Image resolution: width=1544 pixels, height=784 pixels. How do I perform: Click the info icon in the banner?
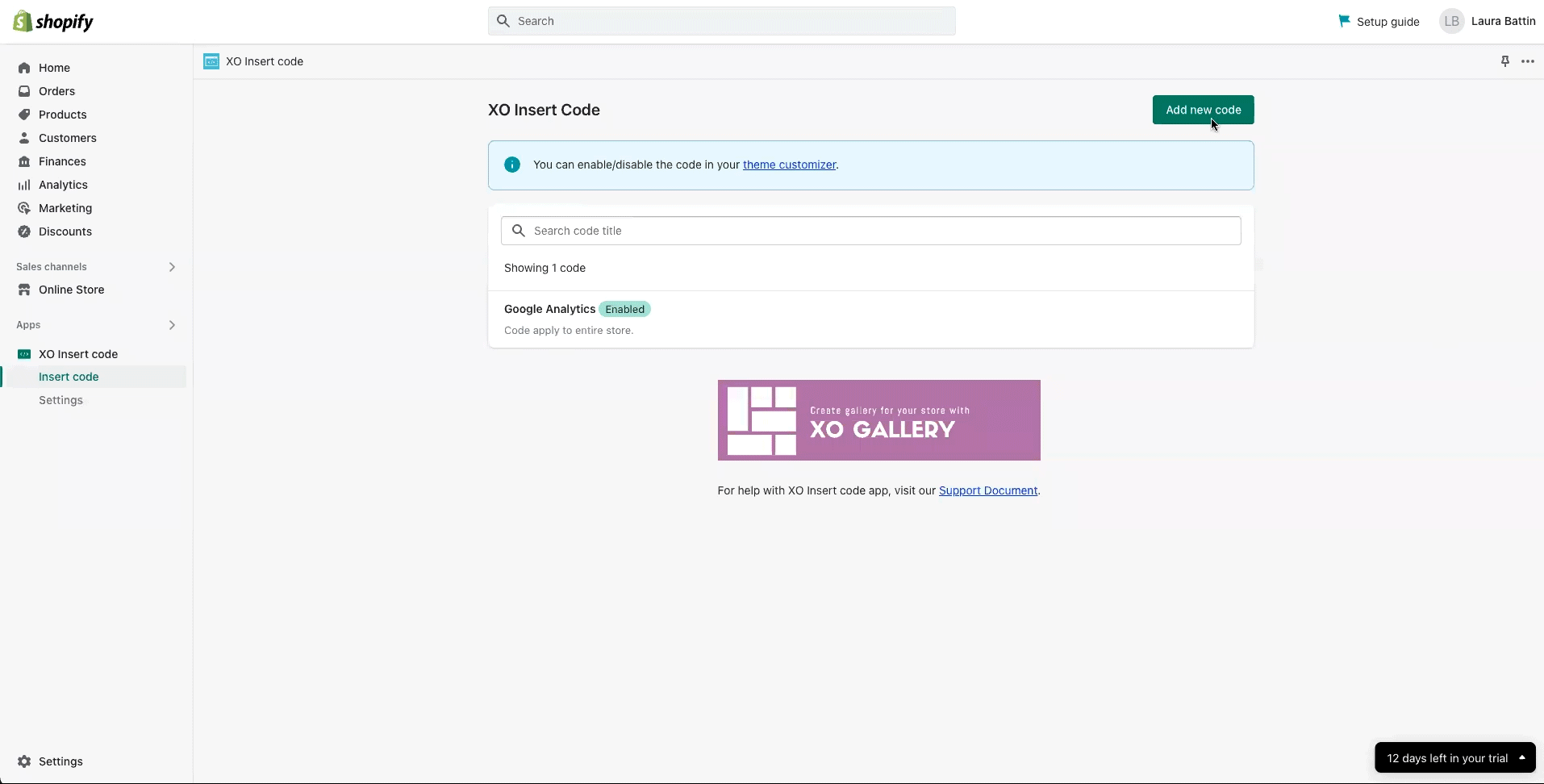pyautogui.click(x=512, y=165)
